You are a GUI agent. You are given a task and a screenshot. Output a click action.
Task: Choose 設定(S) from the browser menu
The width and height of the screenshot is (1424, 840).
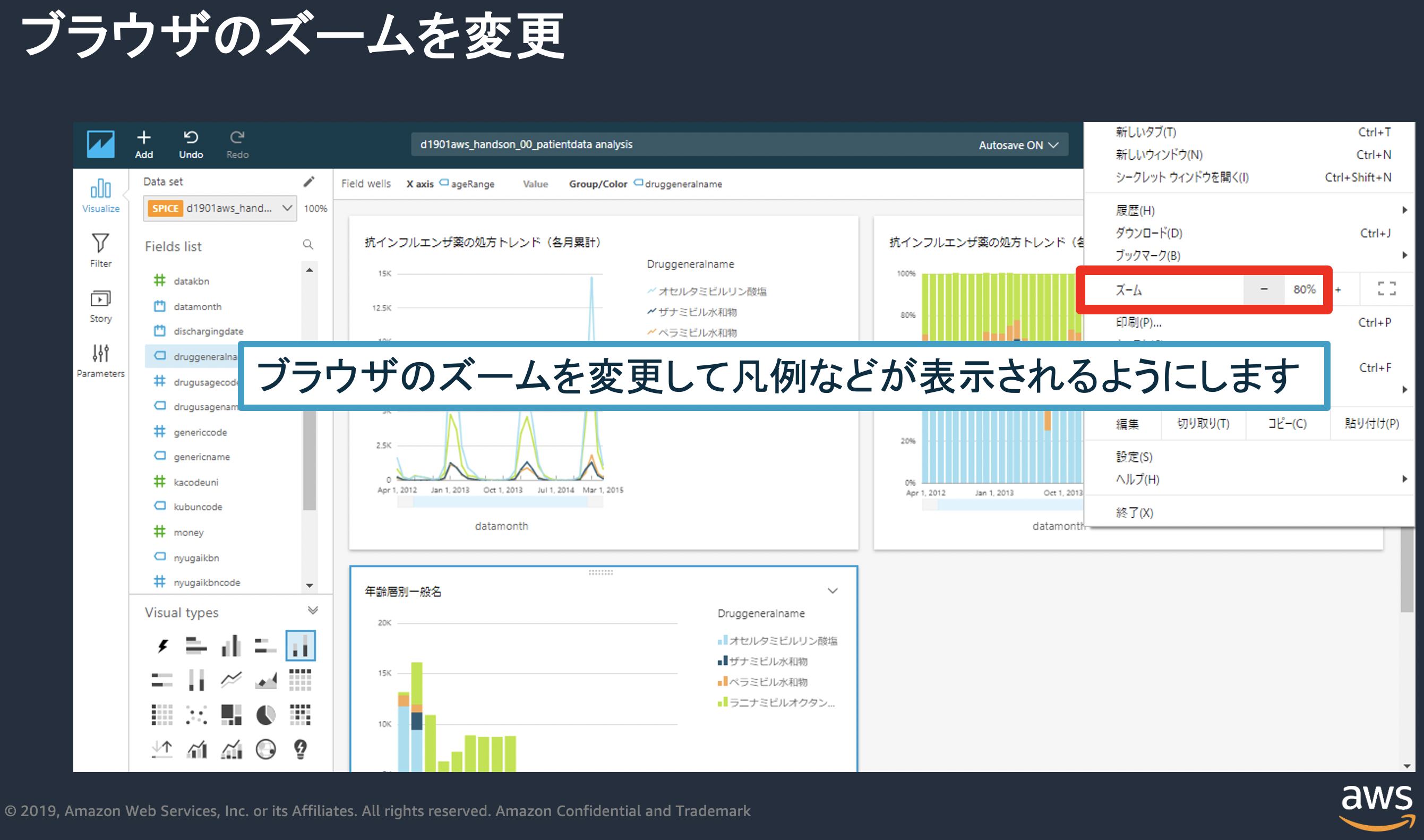tap(1134, 457)
